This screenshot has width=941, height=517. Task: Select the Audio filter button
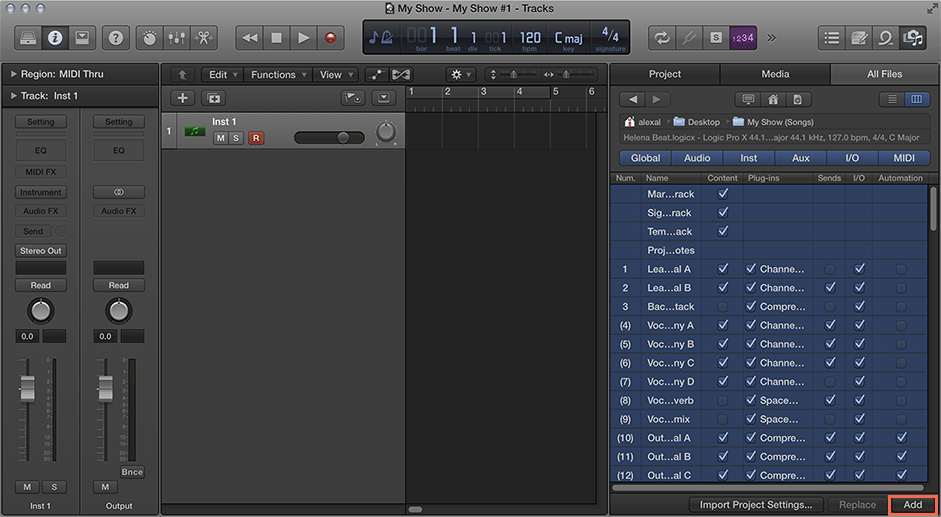(x=697, y=158)
